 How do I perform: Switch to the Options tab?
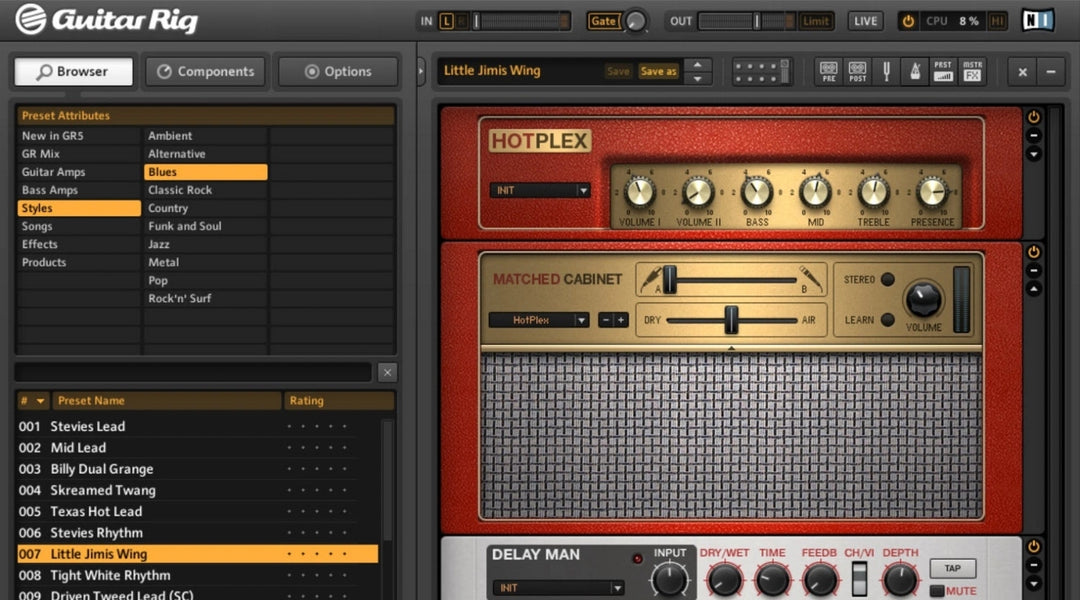point(338,71)
